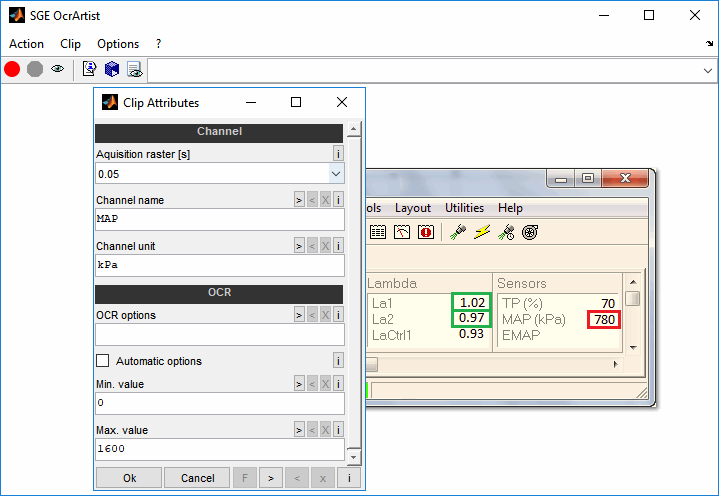Click the turbo wheel icon in background window
Screen dimensions: 719x496
[x=530, y=232]
